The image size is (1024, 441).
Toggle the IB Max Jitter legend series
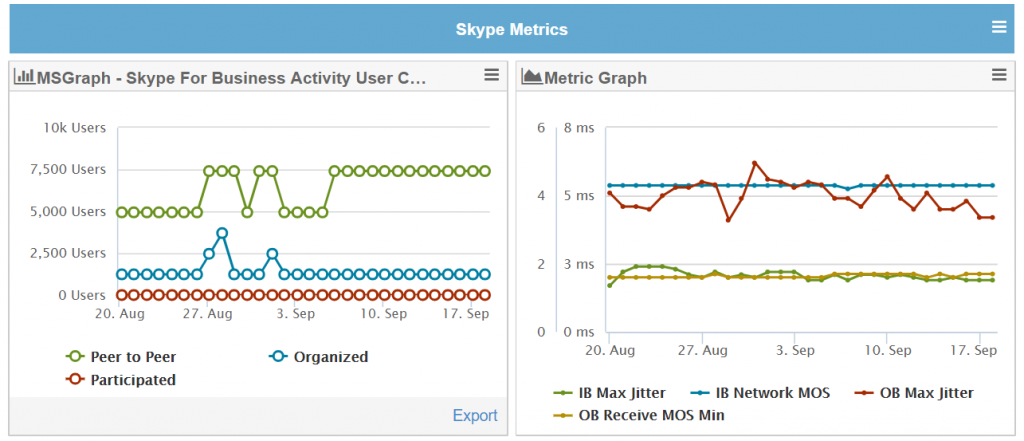pyautogui.click(x=610, y=393)
